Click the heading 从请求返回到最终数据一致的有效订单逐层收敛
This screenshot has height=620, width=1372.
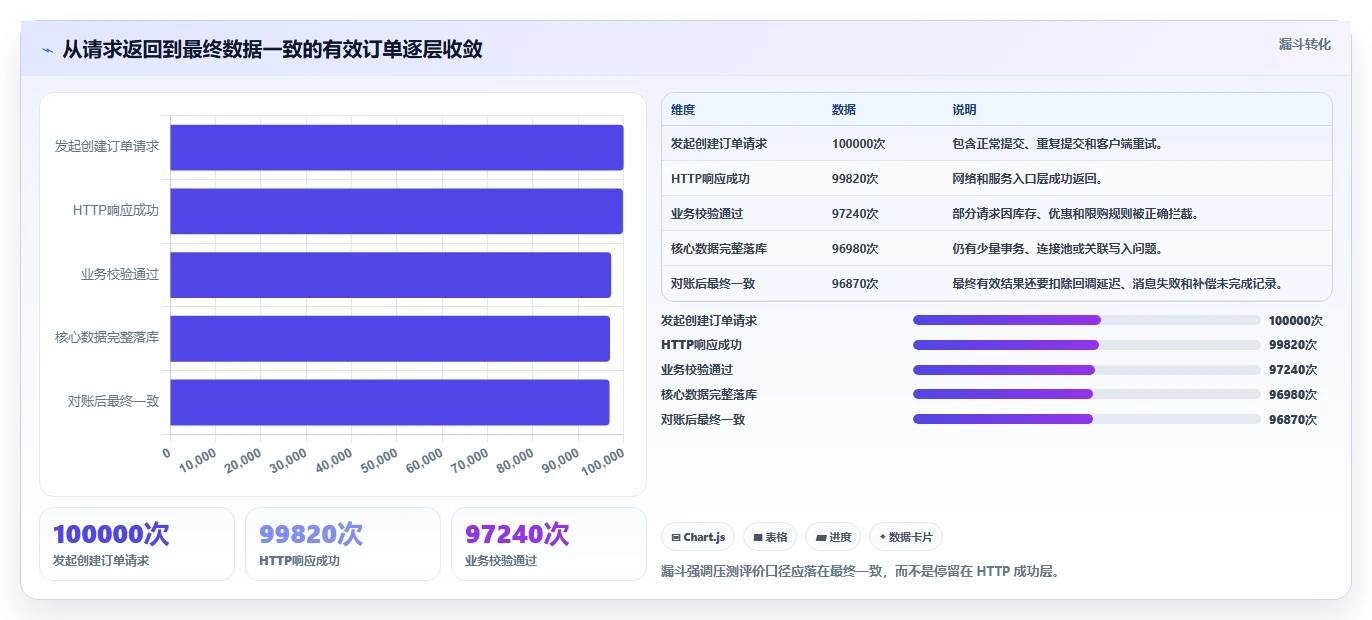coord(272,50)
